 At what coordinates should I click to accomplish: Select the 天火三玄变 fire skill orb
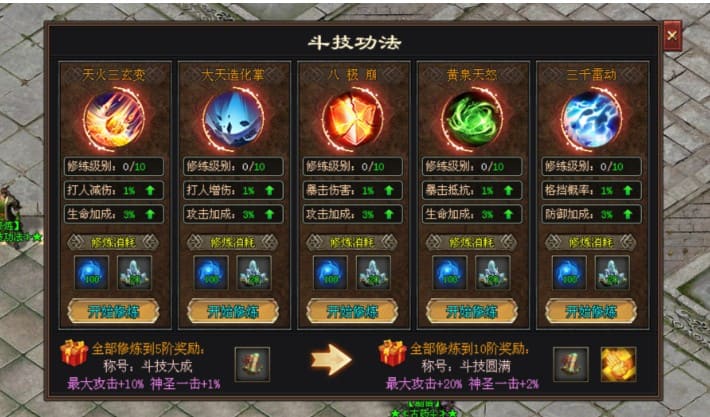[x=114, y=119]
